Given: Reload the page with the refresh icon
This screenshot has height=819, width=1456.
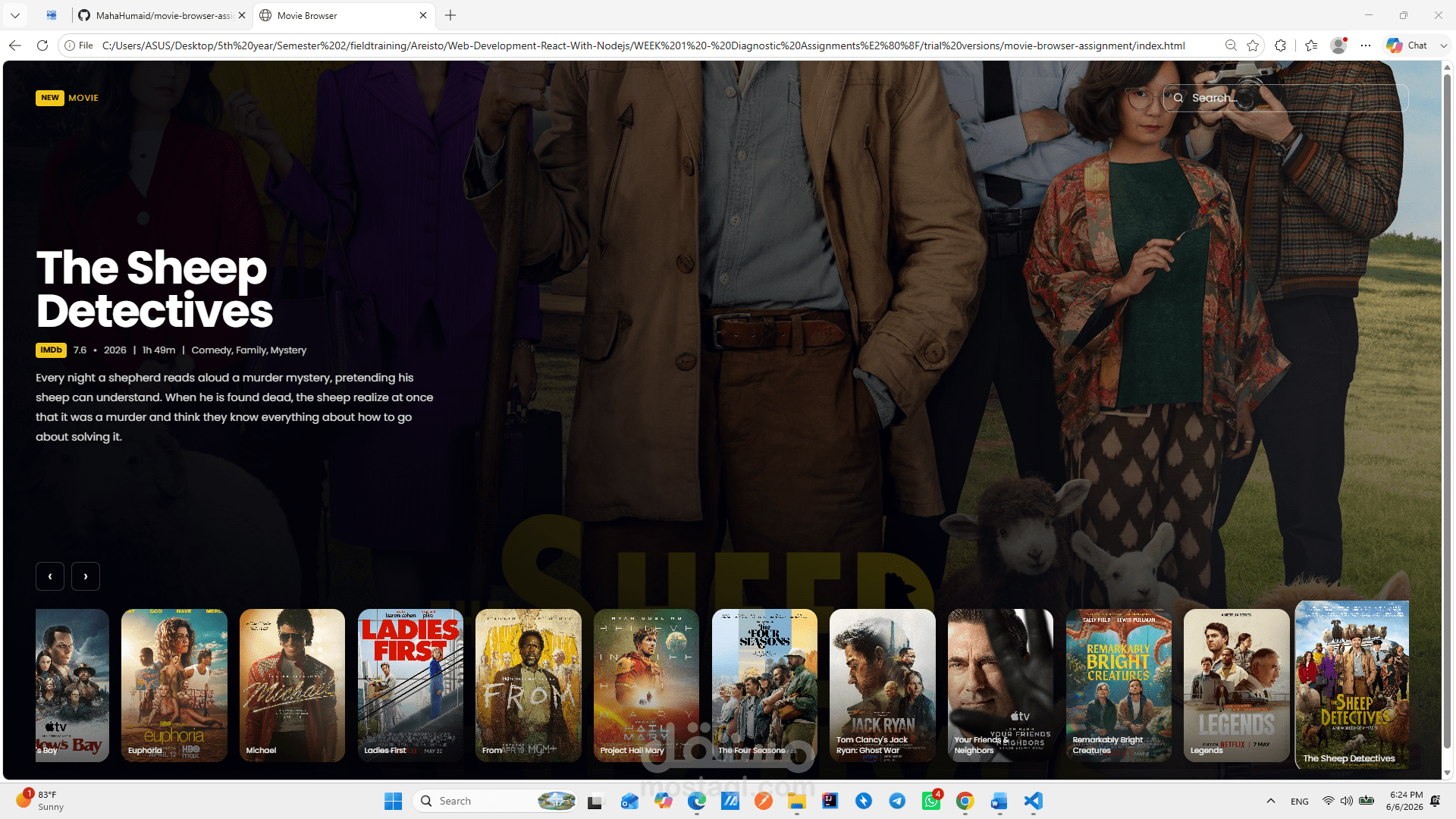Looking at the screenshot, I should tap(42, 45).
